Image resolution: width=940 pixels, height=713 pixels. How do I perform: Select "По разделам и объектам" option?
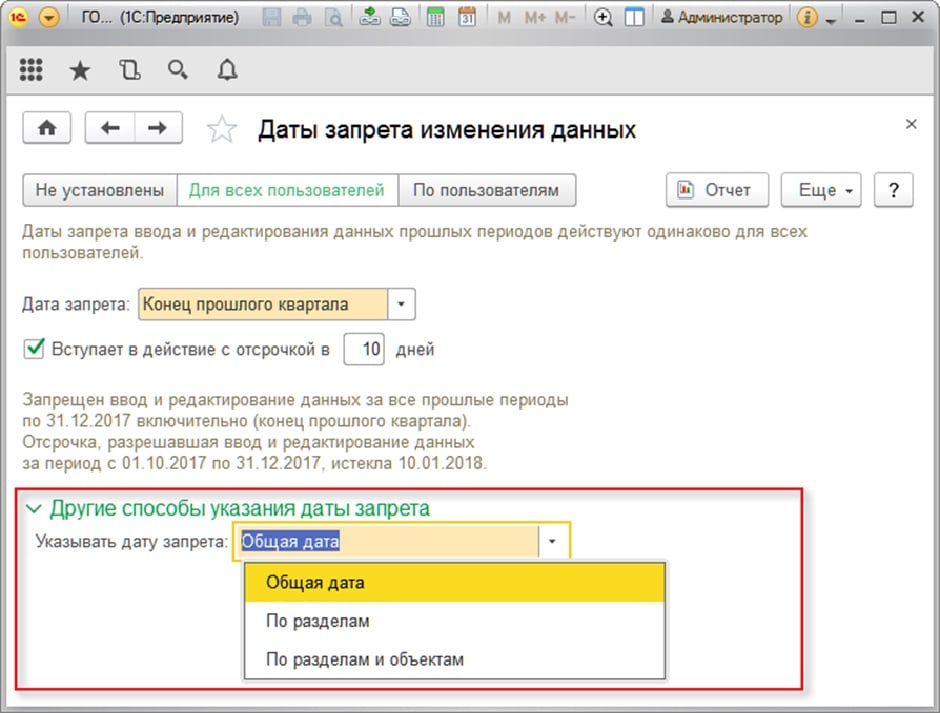364,659
